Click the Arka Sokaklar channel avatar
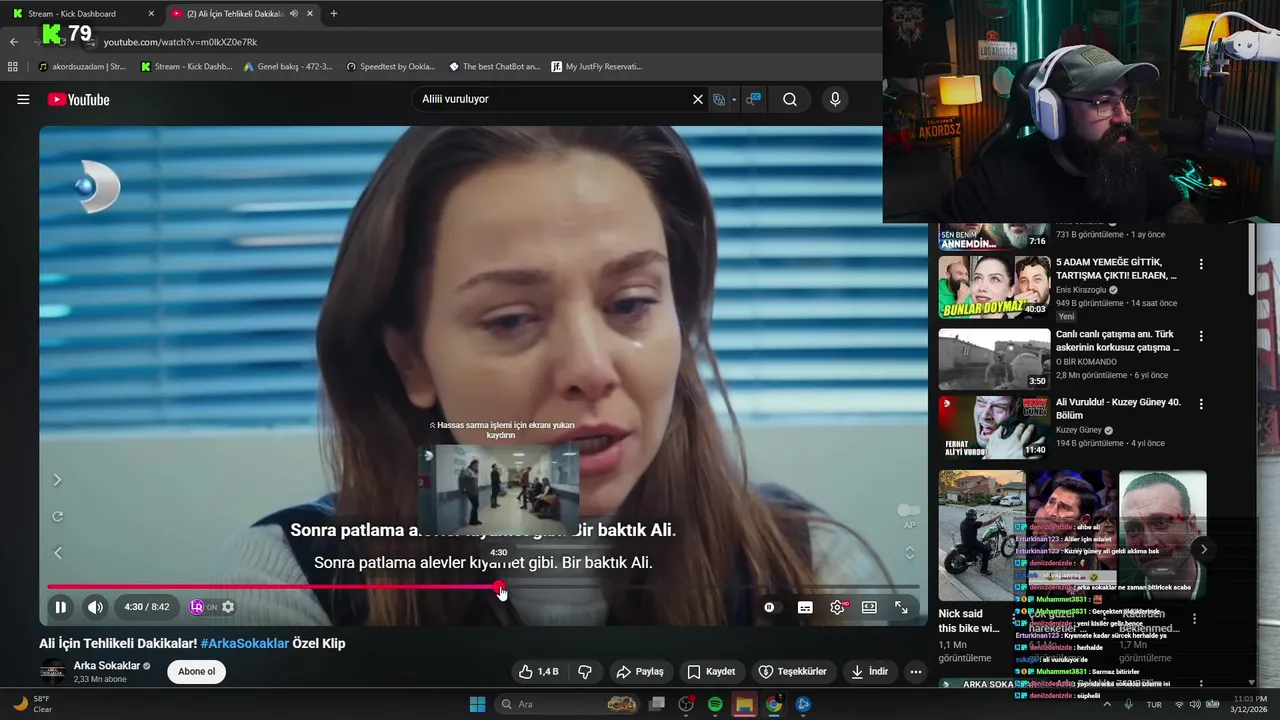 52,671
